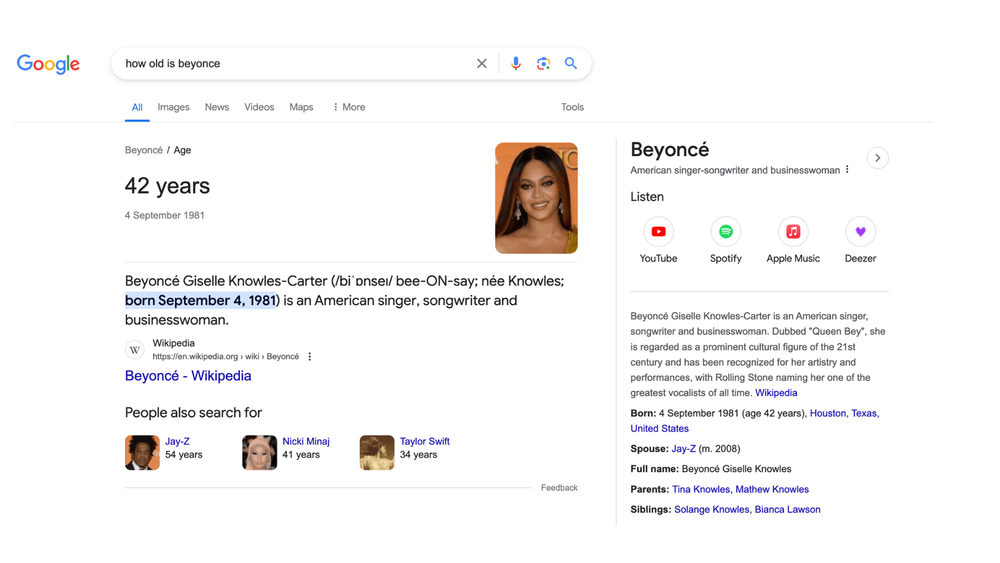1000x563 pixels.
Task: Open Bianca Lawson sibling link
Action: pos(788,509)
